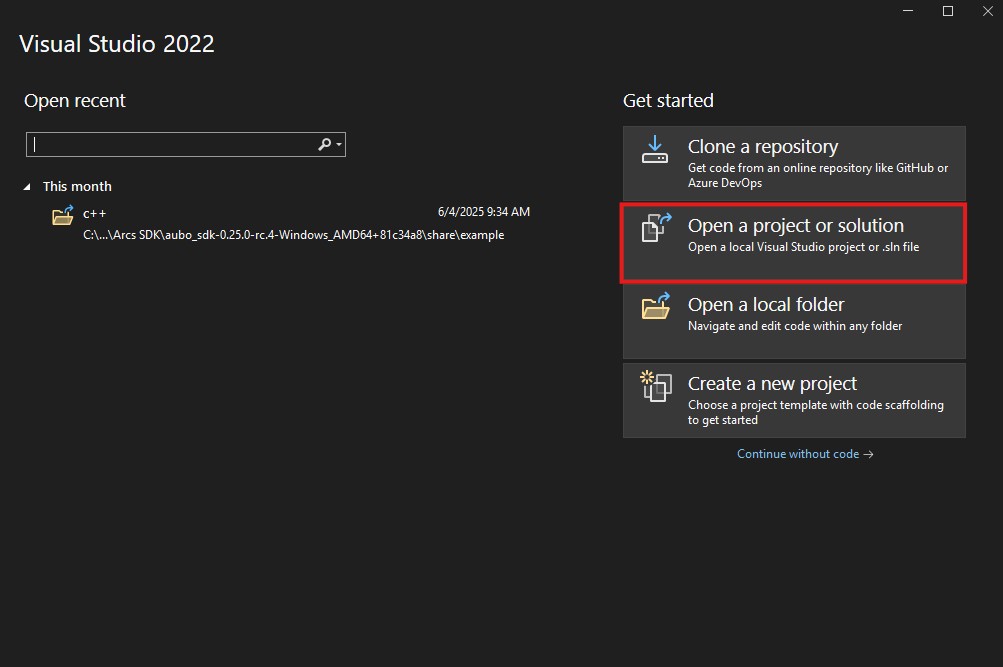Open the recent c++ folder entry

[278, 223]
